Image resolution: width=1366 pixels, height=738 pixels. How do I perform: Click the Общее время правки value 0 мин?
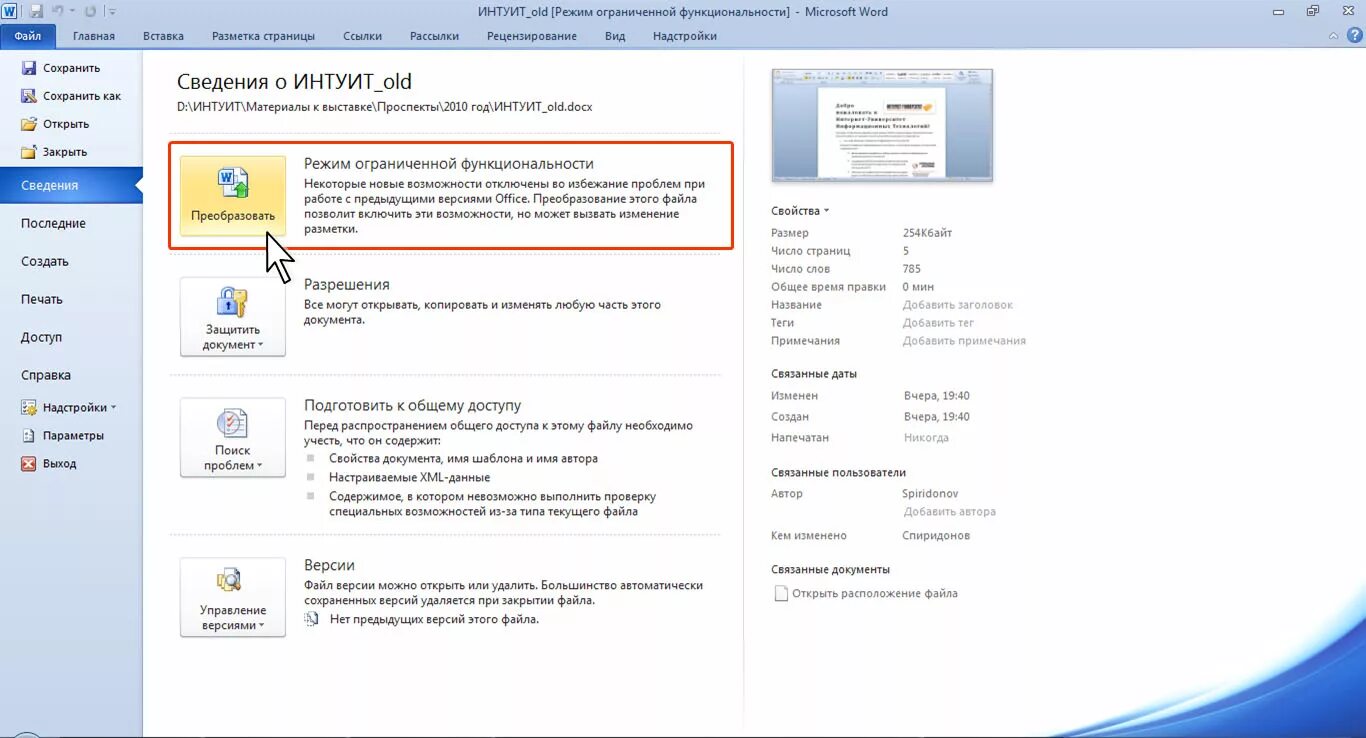[918, 287]
